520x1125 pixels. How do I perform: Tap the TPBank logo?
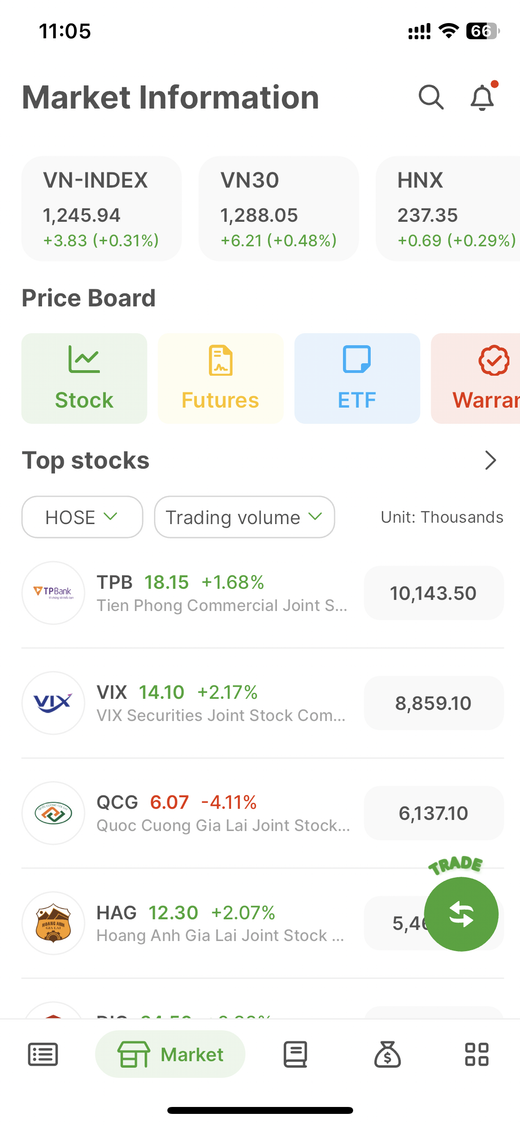click(x=53, y=593)
